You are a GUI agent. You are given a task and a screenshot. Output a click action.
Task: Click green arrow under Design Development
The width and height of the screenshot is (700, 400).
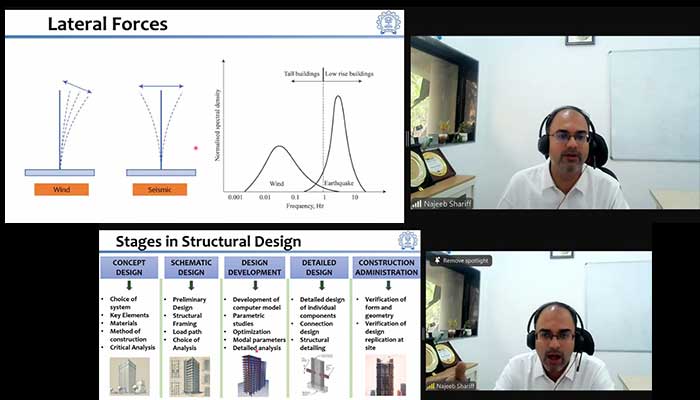(x=257, y=286)
